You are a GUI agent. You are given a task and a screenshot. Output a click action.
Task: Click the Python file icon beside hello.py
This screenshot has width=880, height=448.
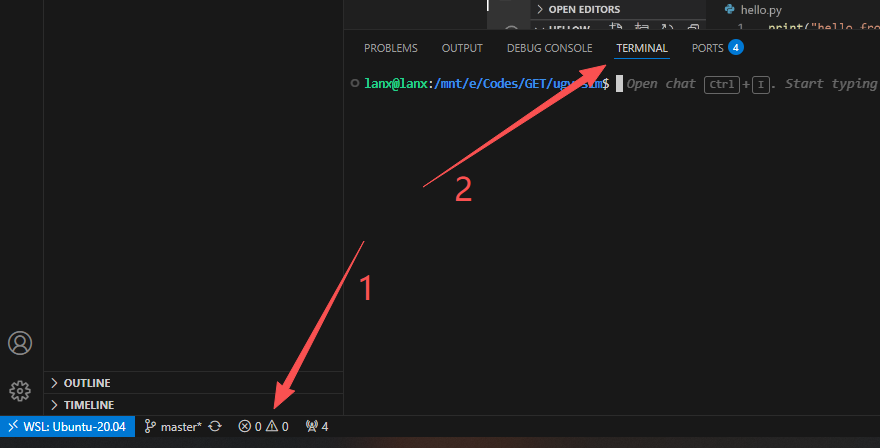click(730, 9)
